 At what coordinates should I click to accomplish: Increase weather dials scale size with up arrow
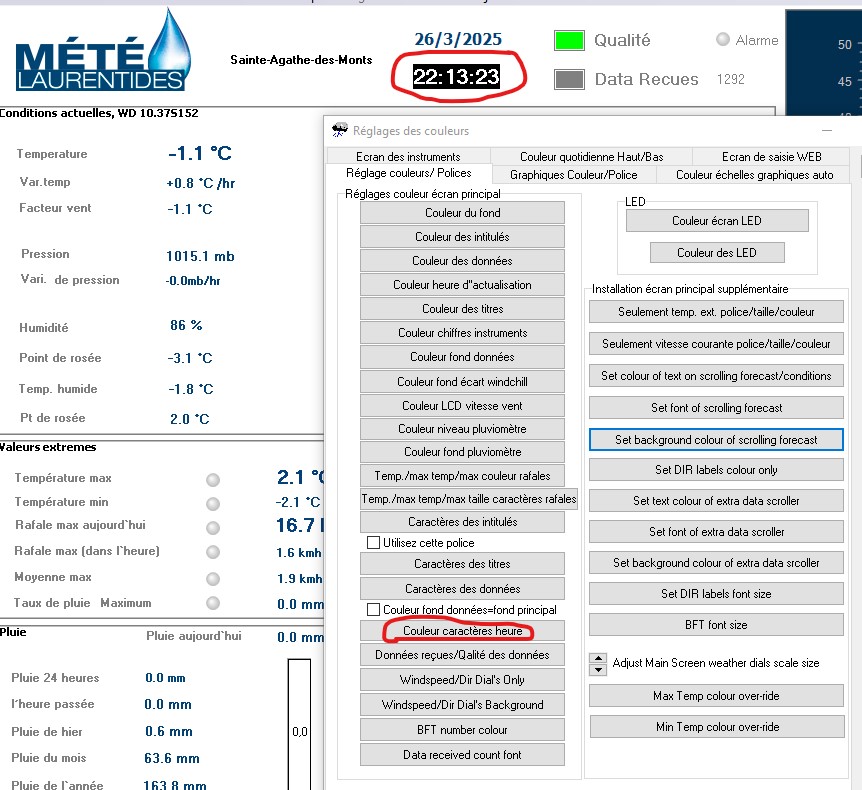598,659
